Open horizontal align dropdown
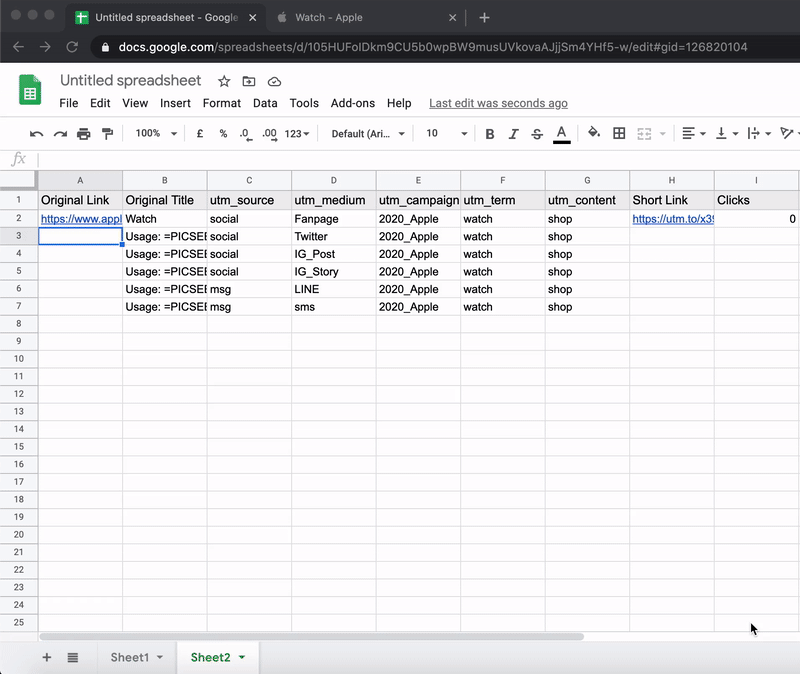This screenshot has height=674, width=800. [x=693, y=134]
